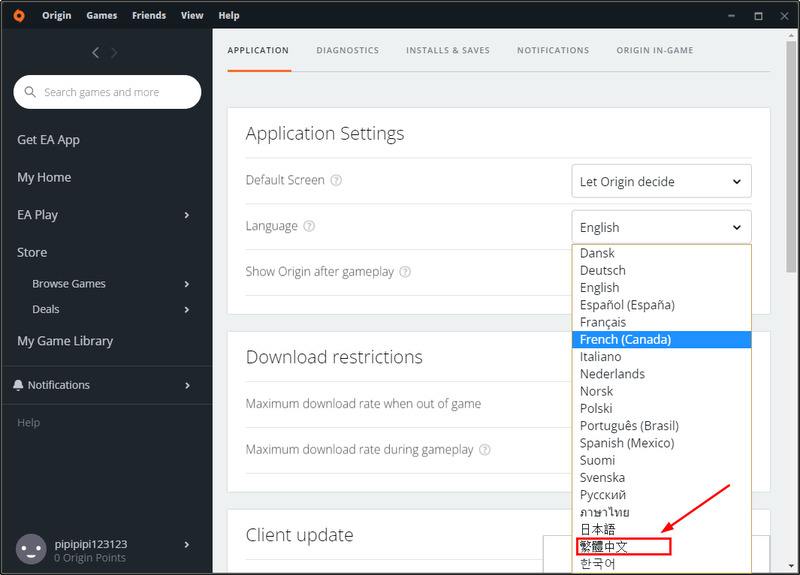
Task: Choose English in the language list
Action: pyautogui.click(x=661, y=288)
